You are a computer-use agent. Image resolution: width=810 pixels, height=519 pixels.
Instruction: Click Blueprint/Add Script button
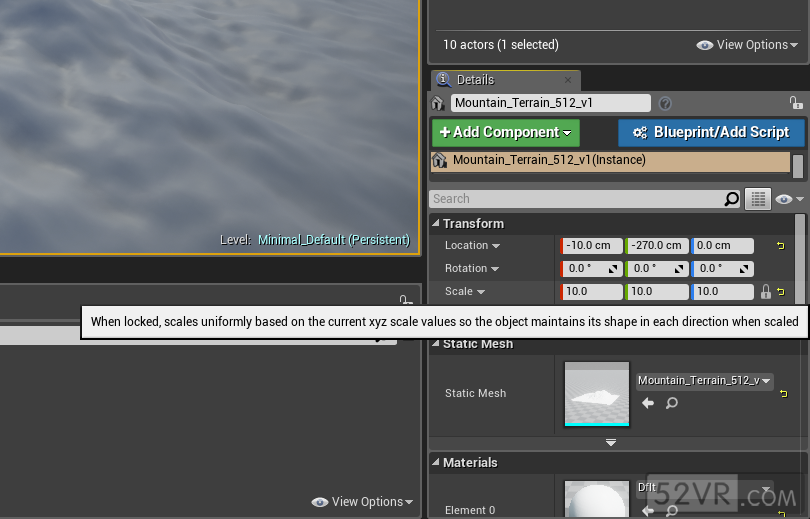[x=711, y=133]
